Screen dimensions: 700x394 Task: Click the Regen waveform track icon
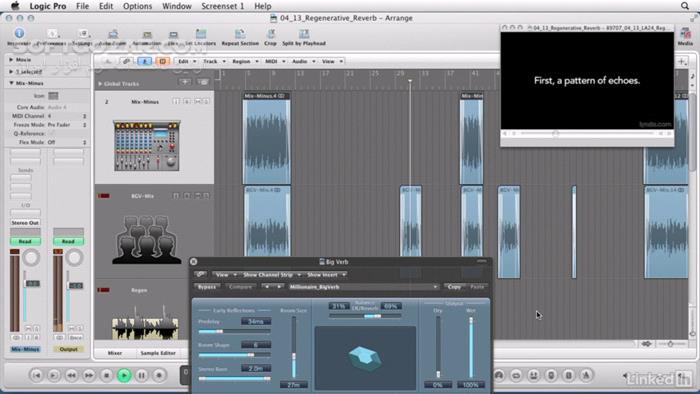coord(145,323)
